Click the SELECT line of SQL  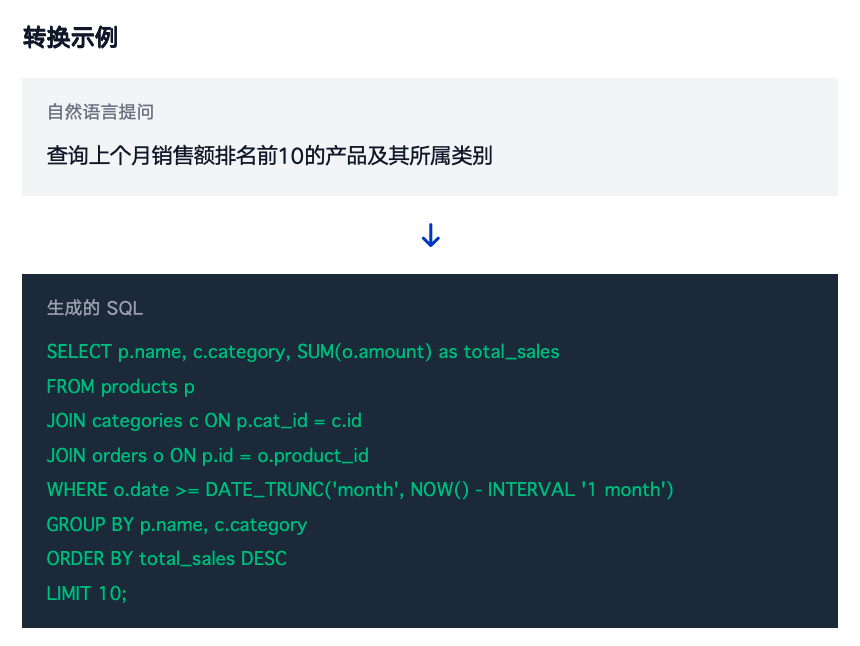point(303,352)
